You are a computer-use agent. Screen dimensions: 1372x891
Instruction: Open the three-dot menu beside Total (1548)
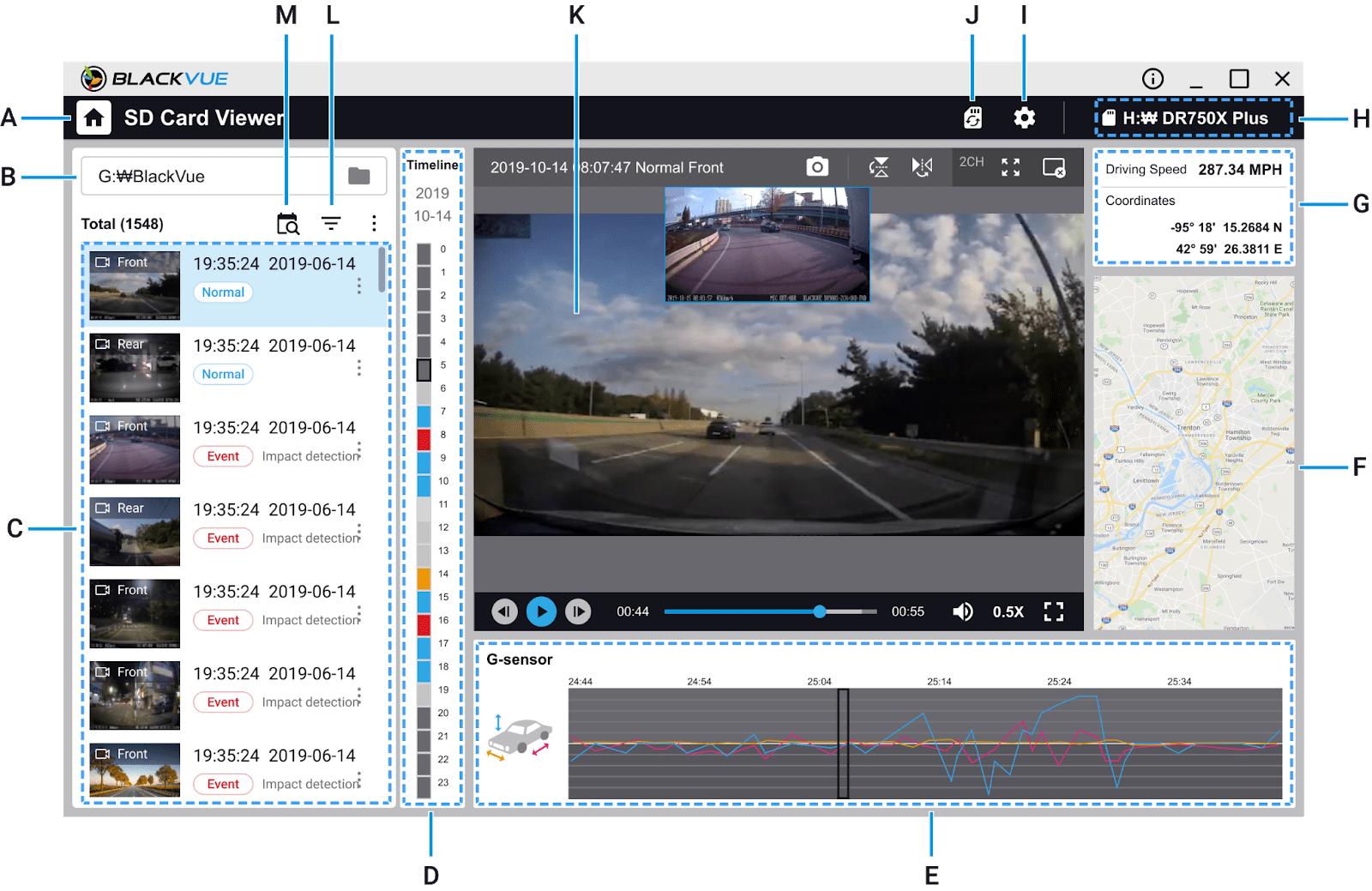(x=374, y=224)
